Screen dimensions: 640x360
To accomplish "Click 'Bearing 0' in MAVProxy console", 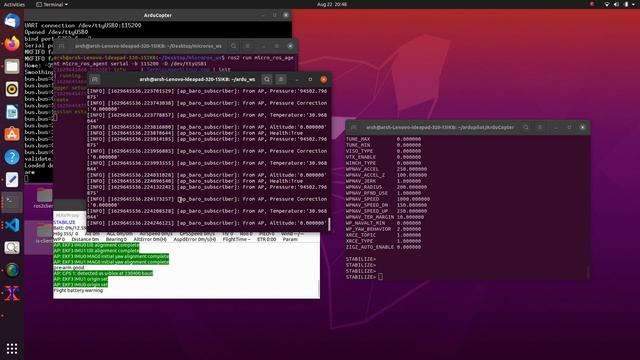I will point(116,239).
